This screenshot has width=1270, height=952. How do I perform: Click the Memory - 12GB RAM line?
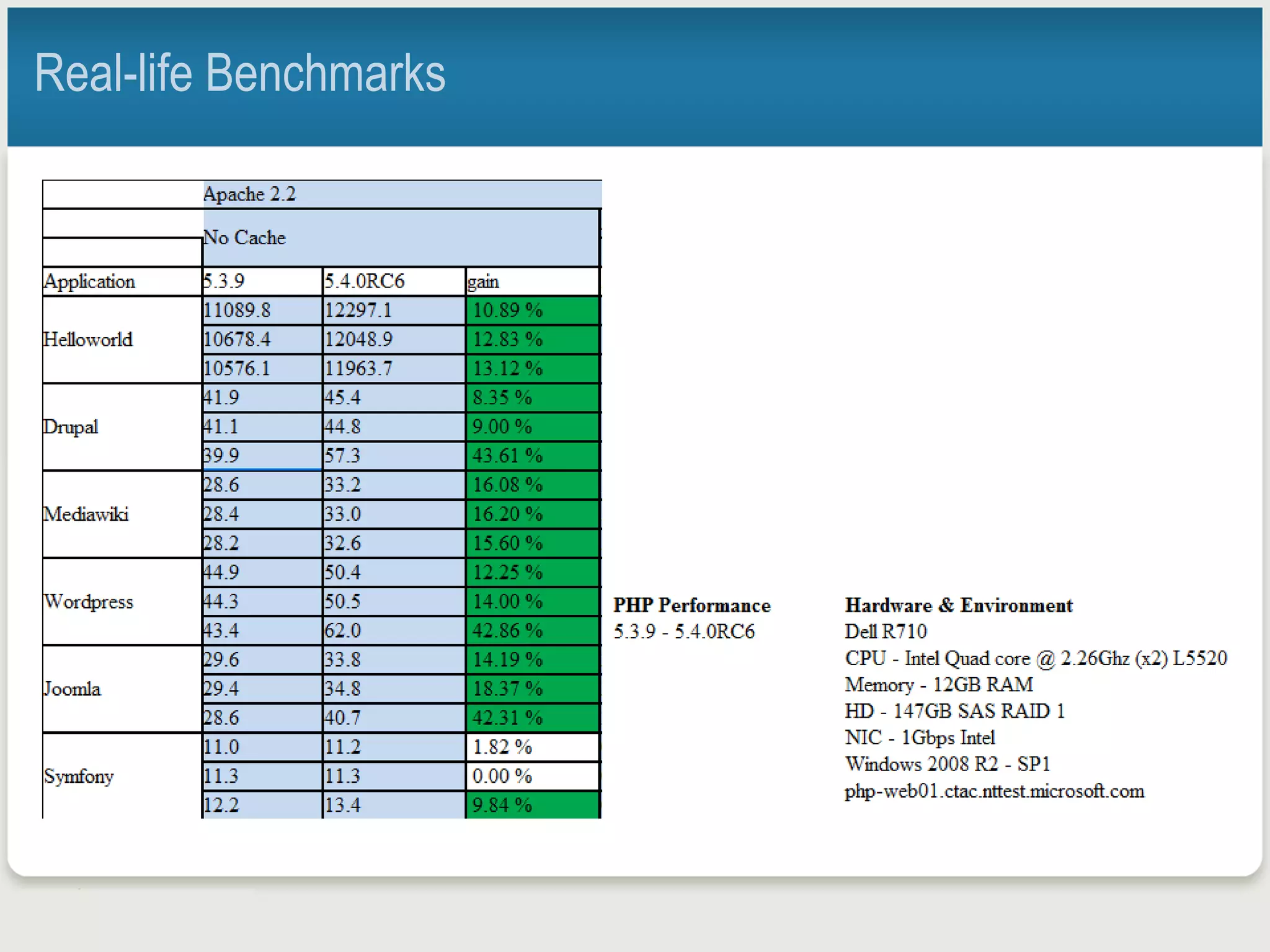[939, 685]
